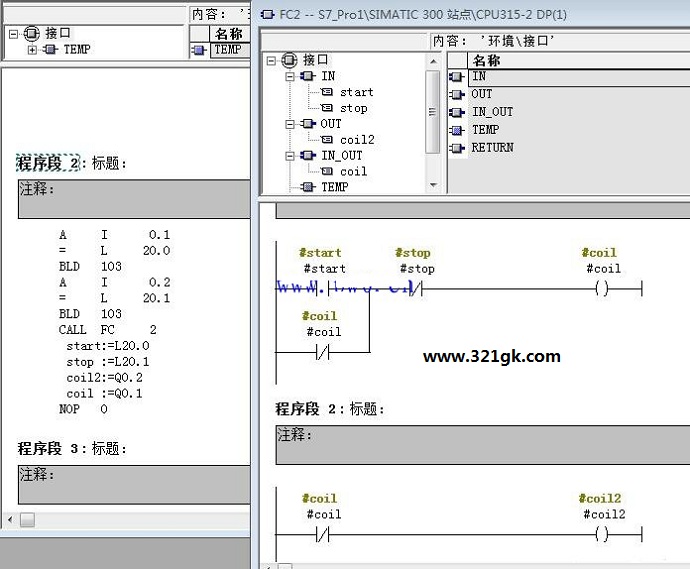Collapse the 接口 root node in FC2 tree
This screenshot has width=690, height=569.
pyautogui.click(x=271, y=61)
